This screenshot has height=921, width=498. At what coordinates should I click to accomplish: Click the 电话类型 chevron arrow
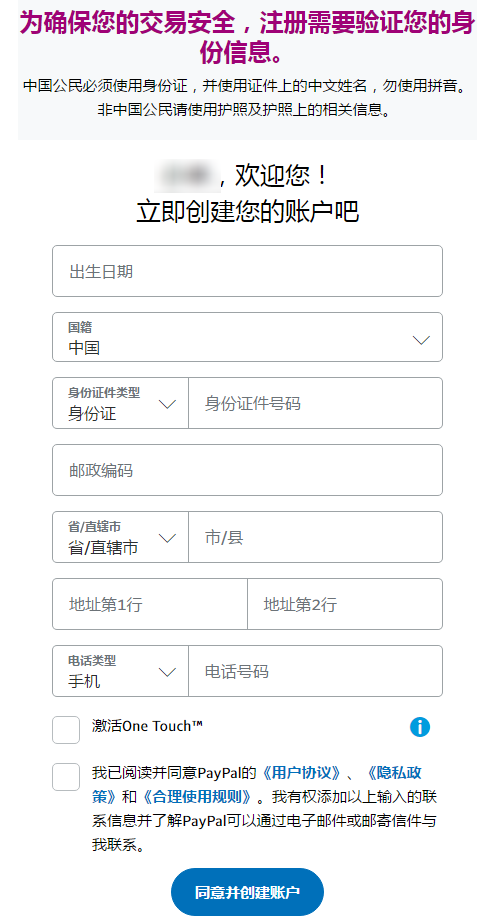click(167, 672)
